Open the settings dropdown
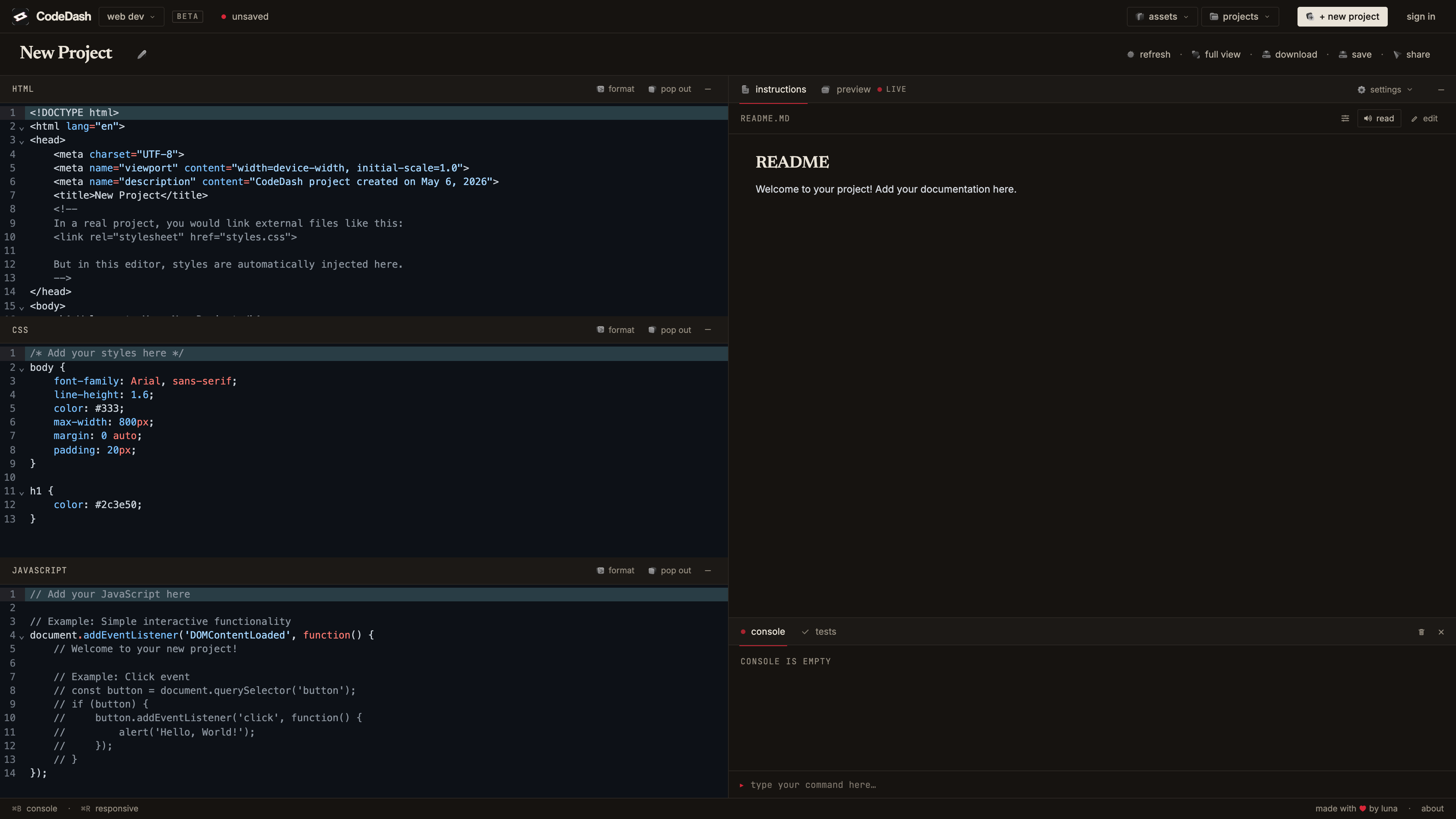Viewport: 1456px width, 819px height. coord(1385,89)
